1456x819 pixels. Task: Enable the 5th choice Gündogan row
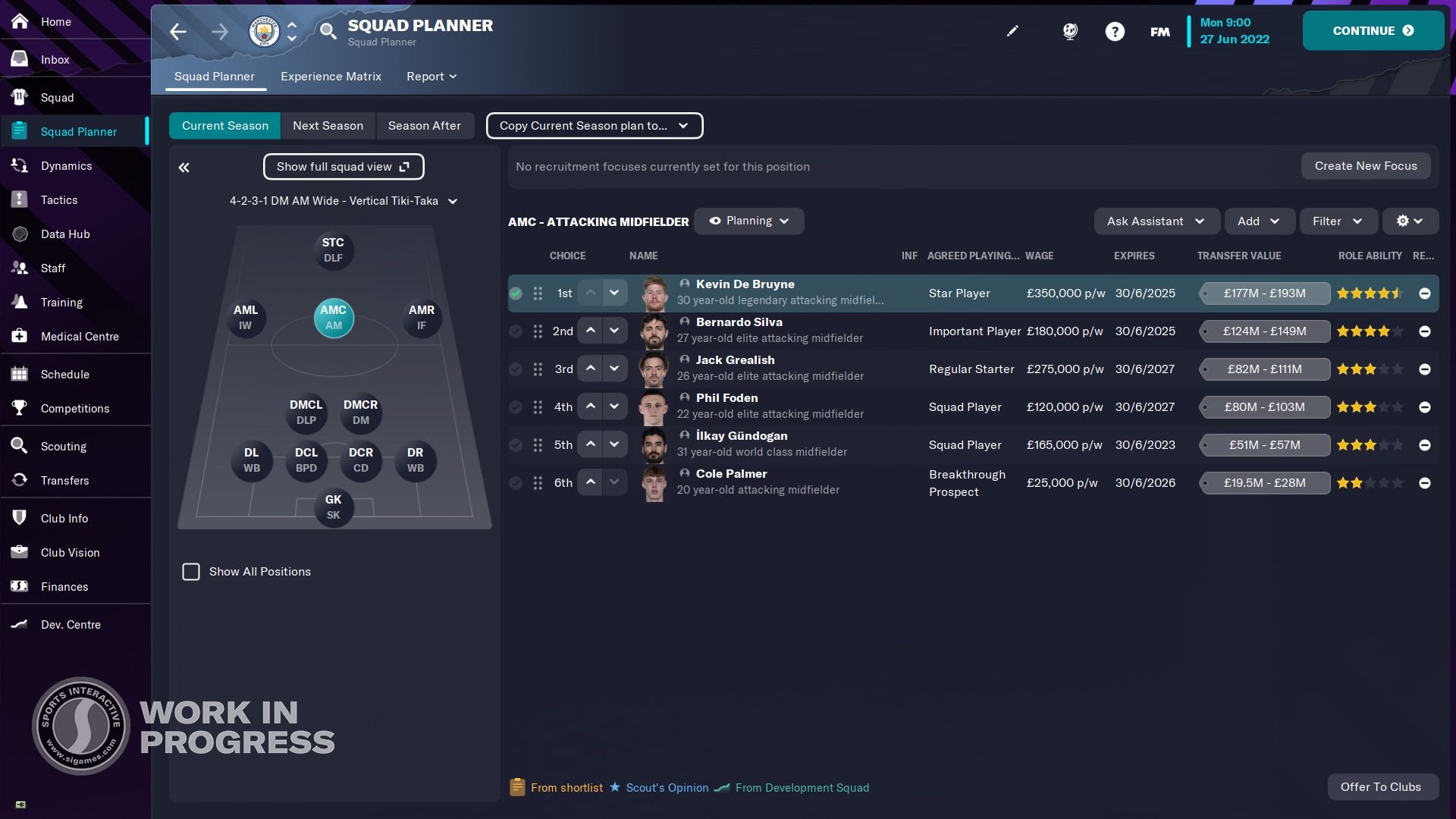click(516, 444)
